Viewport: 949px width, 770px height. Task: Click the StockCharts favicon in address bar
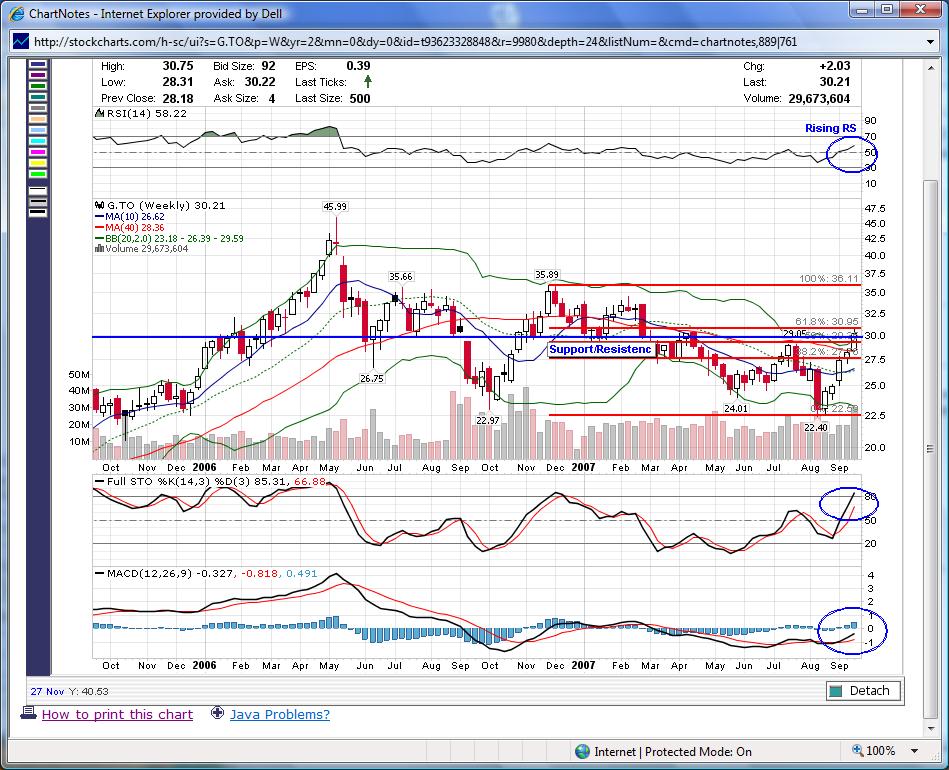(20, 41)
